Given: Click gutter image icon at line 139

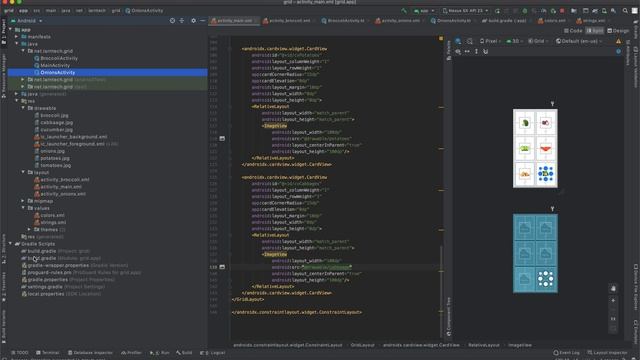Looking at the screenshot, I should (x=222, y=267).
